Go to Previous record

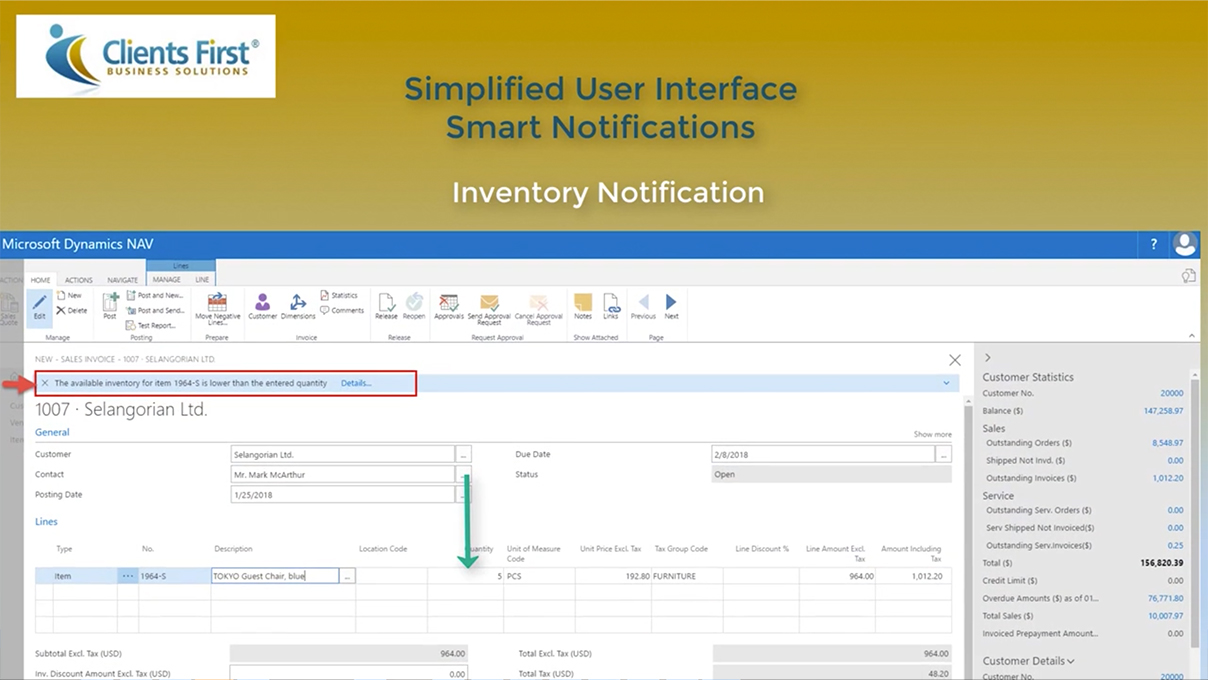click(643, 306)
